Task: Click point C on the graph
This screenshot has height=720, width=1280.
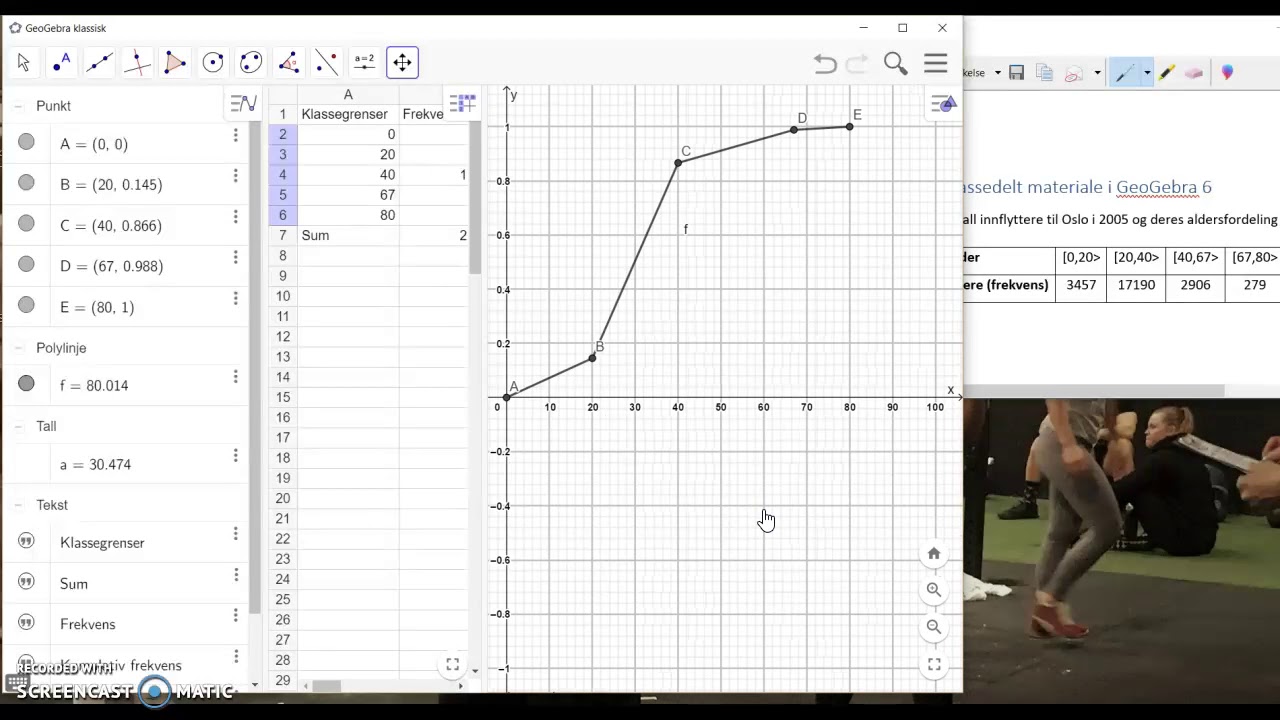Action: pyautogui.click(x=678, y=163)
